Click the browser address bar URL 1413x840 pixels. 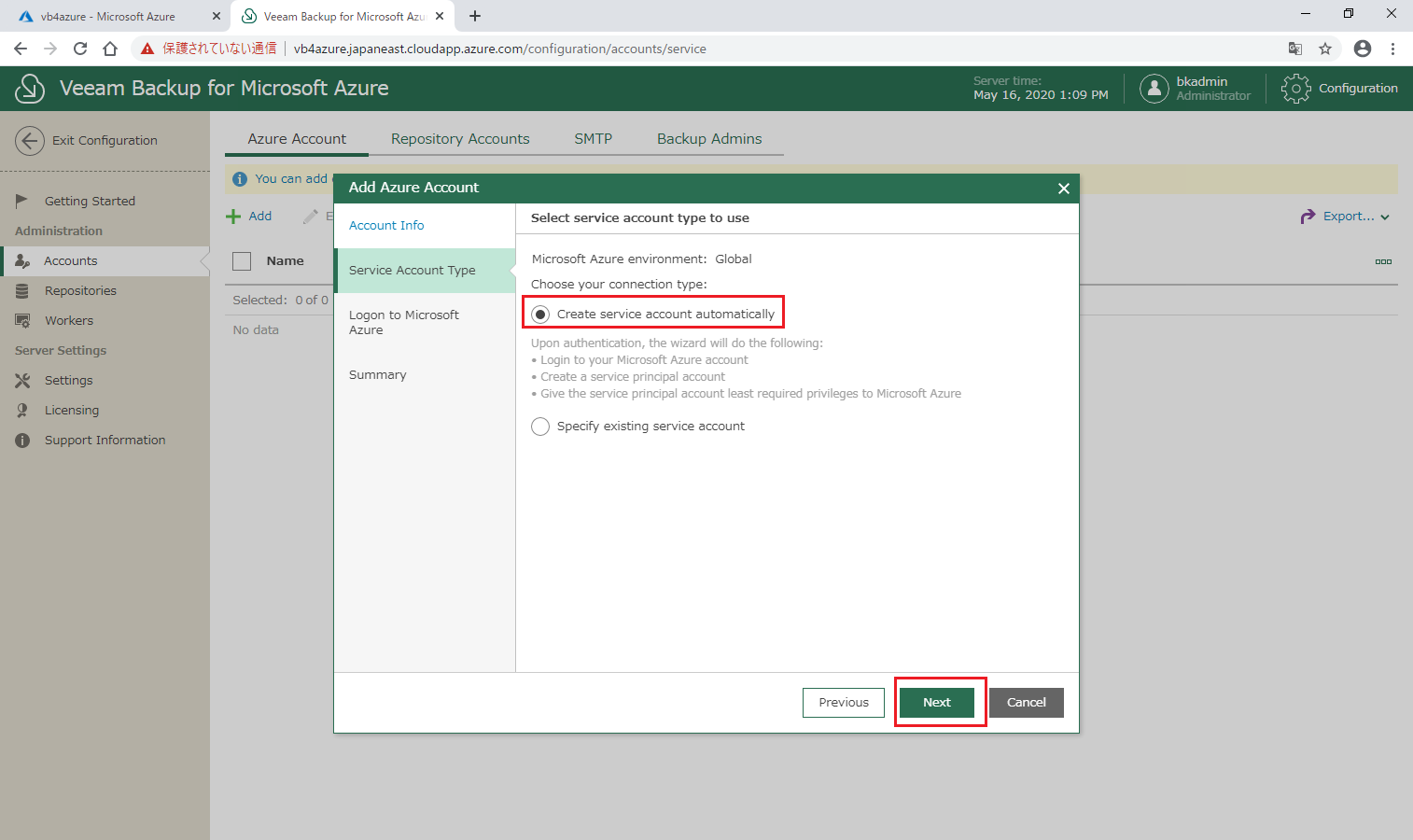coord(500,49)
